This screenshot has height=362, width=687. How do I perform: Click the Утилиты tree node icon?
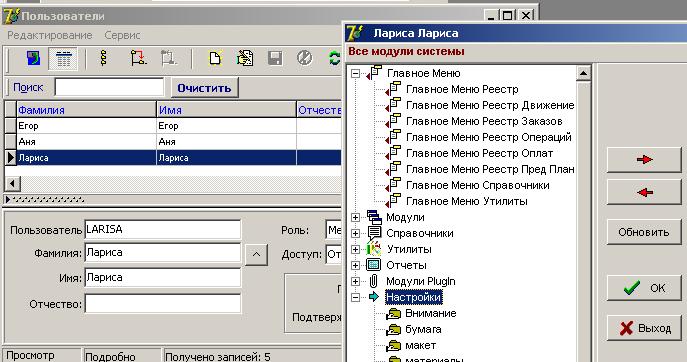[x=374, y=249]
